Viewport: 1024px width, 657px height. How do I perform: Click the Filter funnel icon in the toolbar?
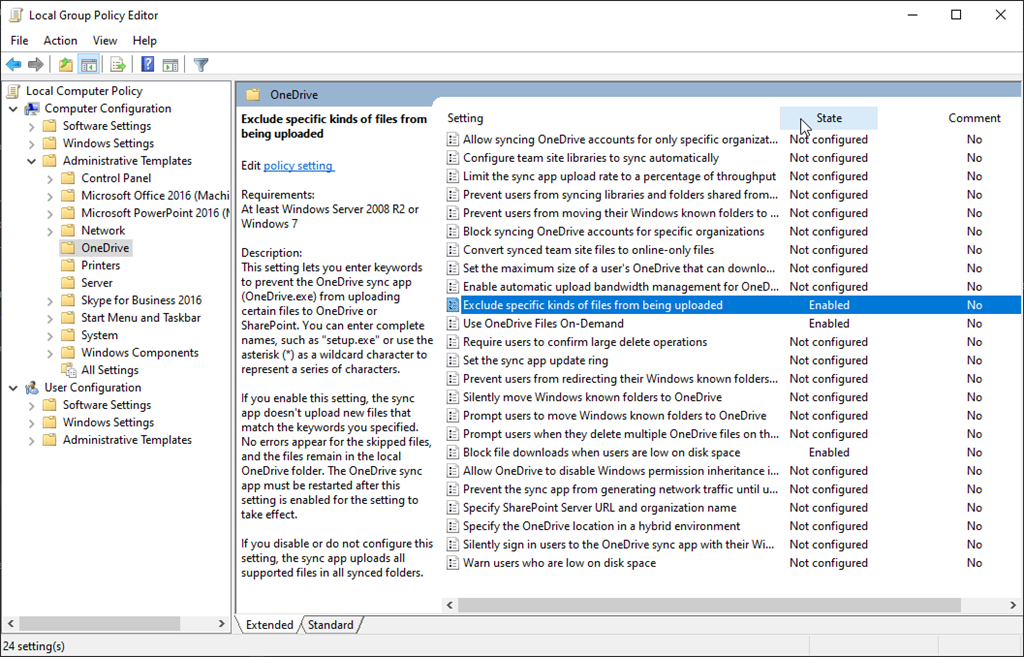[201, 65]
